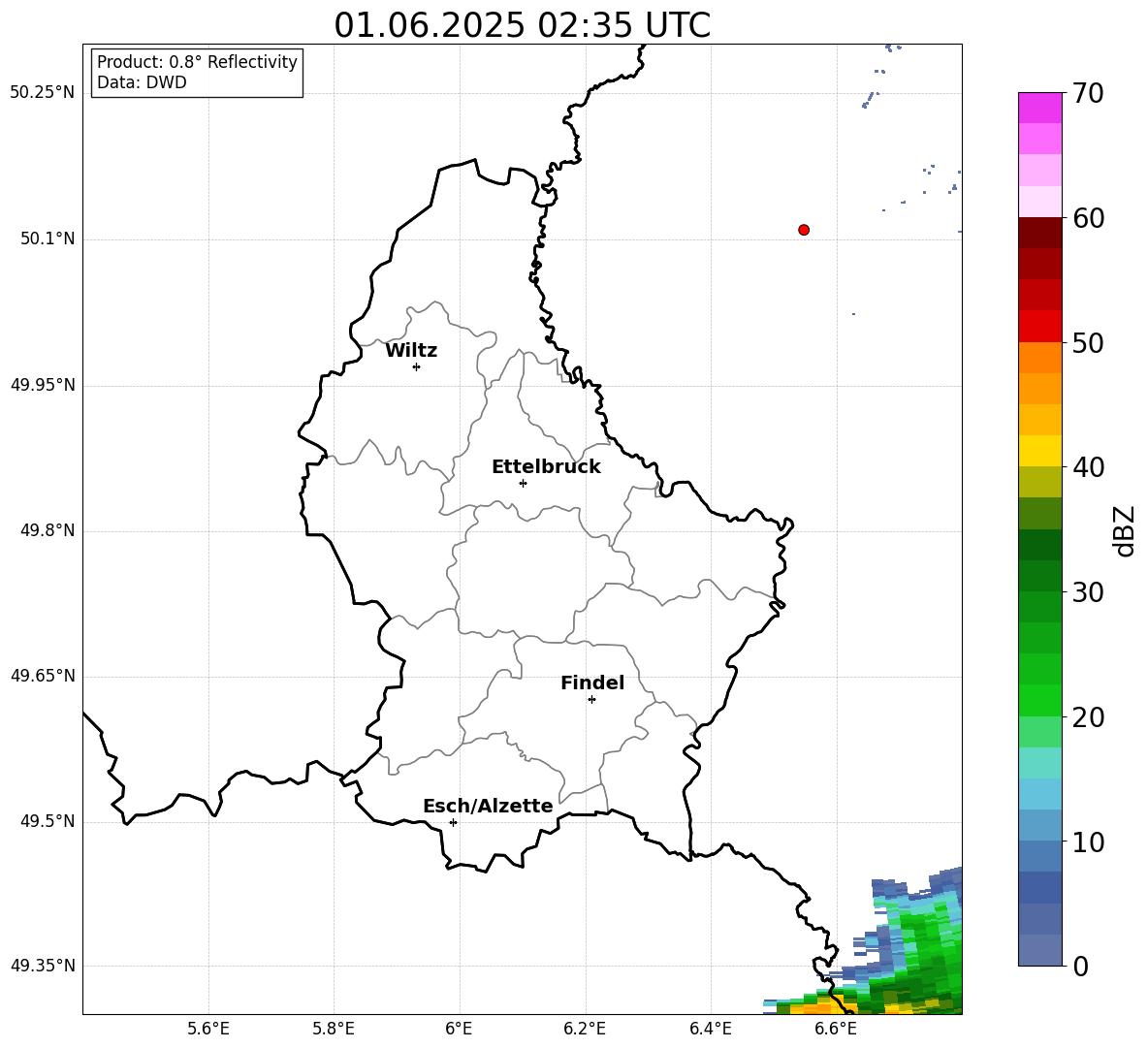This screenshot has width=1148, height=1048.
Task: Click the 50.25°N latitude label
Action: pos(43,93)
